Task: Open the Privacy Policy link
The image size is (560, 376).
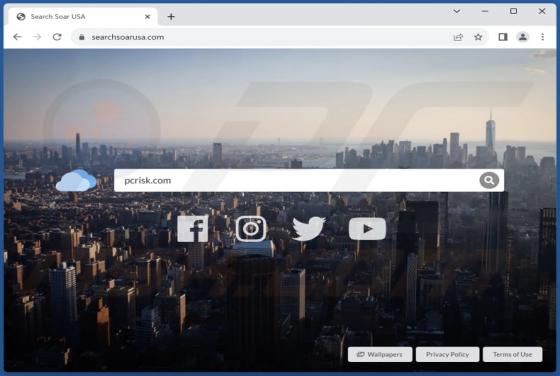Action: point(448,354)
